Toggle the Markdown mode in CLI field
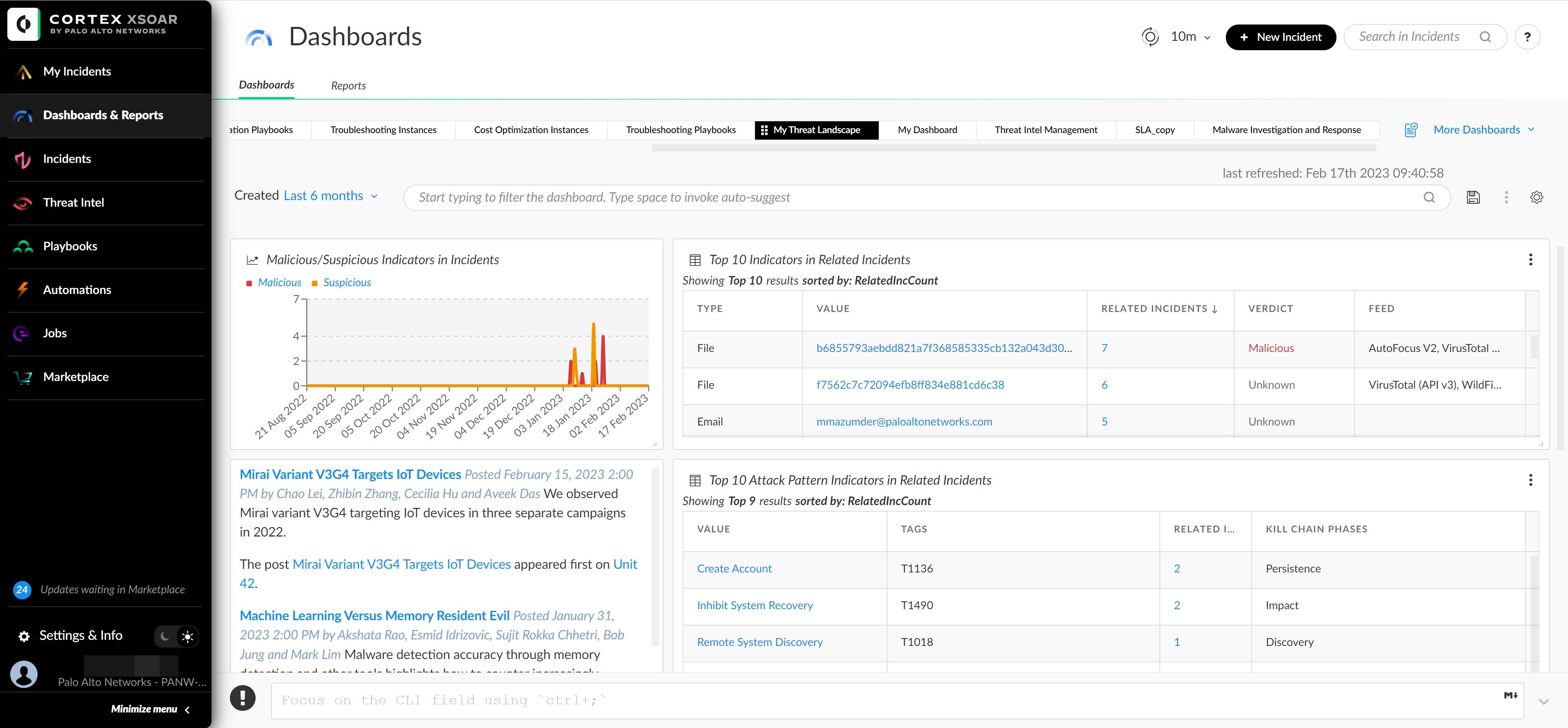This screenshot has height=728, width=1568. pyautogui.click(x=1510, y=695)
